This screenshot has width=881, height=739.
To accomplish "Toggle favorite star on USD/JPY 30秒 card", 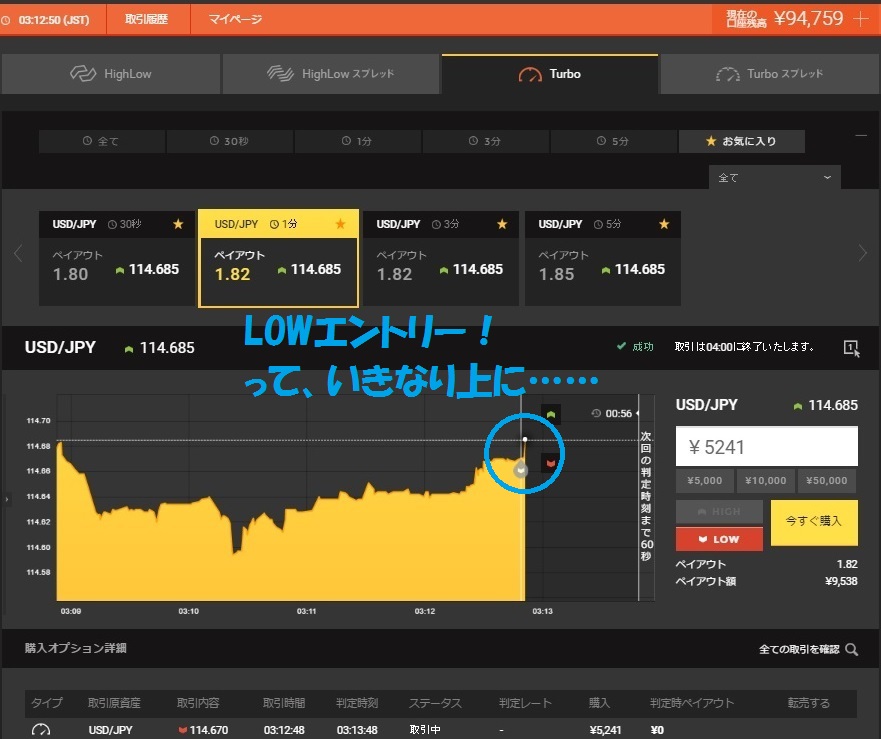I will tap(178, 224).
